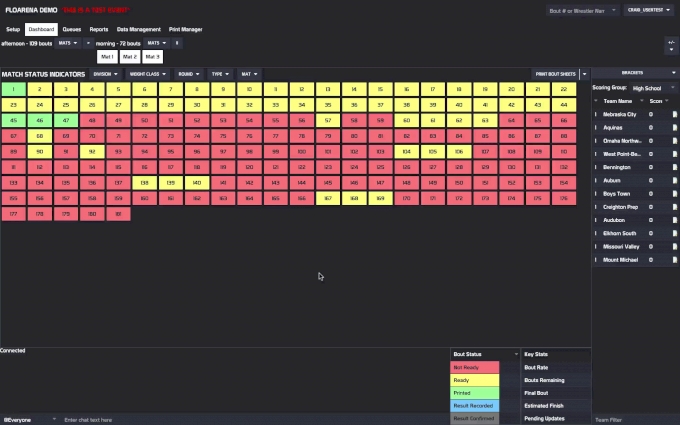
Task: Open the Print Bout Sheets arrow menu
Action: (584, 74)
